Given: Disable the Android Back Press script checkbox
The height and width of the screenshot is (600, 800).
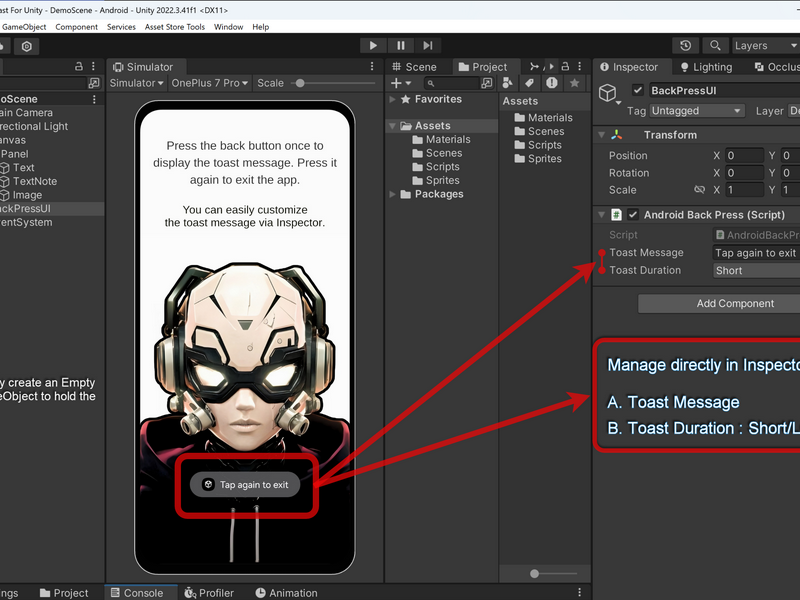Looking at the screenshot, I should coord(633,215).
